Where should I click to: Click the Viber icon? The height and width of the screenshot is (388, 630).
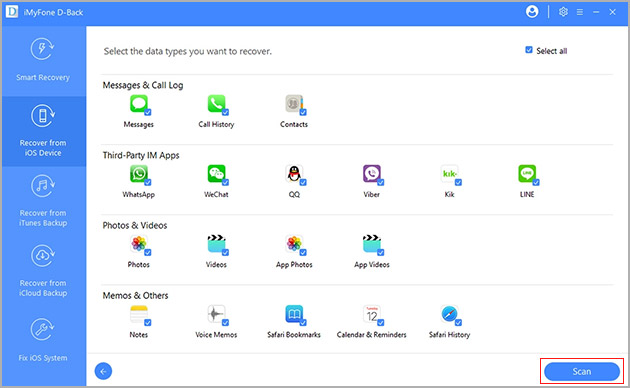[x=372, y=174]
